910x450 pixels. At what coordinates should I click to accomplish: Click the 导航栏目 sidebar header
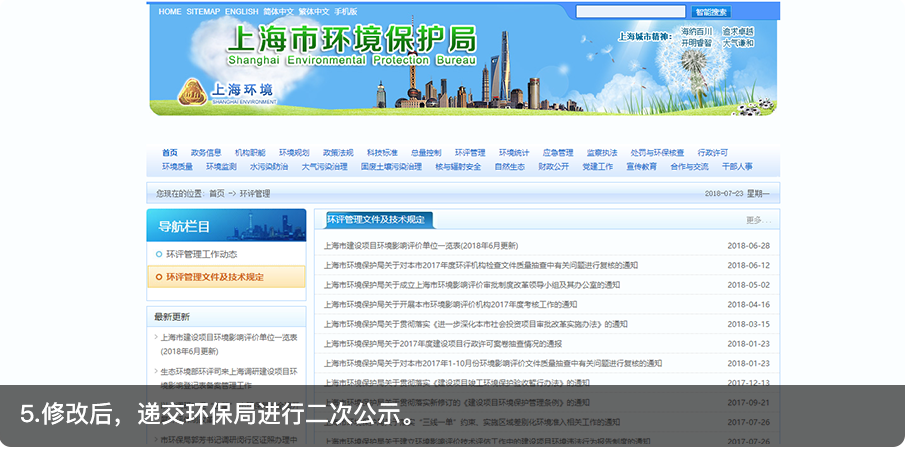click(226, 225)
